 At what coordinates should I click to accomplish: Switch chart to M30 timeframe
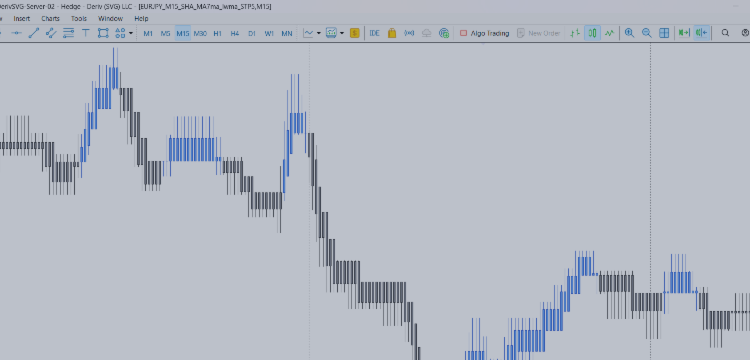[200, 33]
